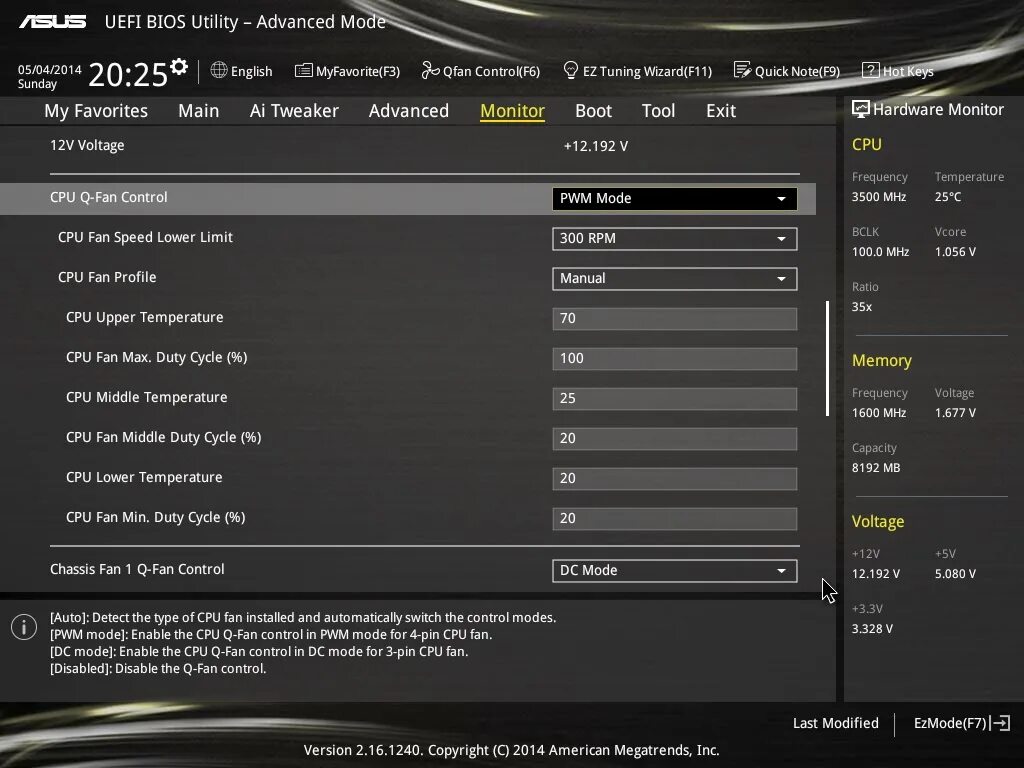Image resolution: width=1024 pixels, height=768 pixels.
Task: Select the 12V Voltage row label
Action: pos(87,146)
